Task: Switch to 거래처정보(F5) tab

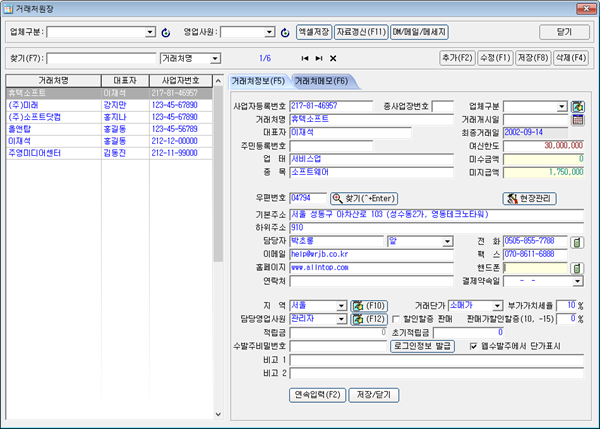Action: click(x=258, y=81)
